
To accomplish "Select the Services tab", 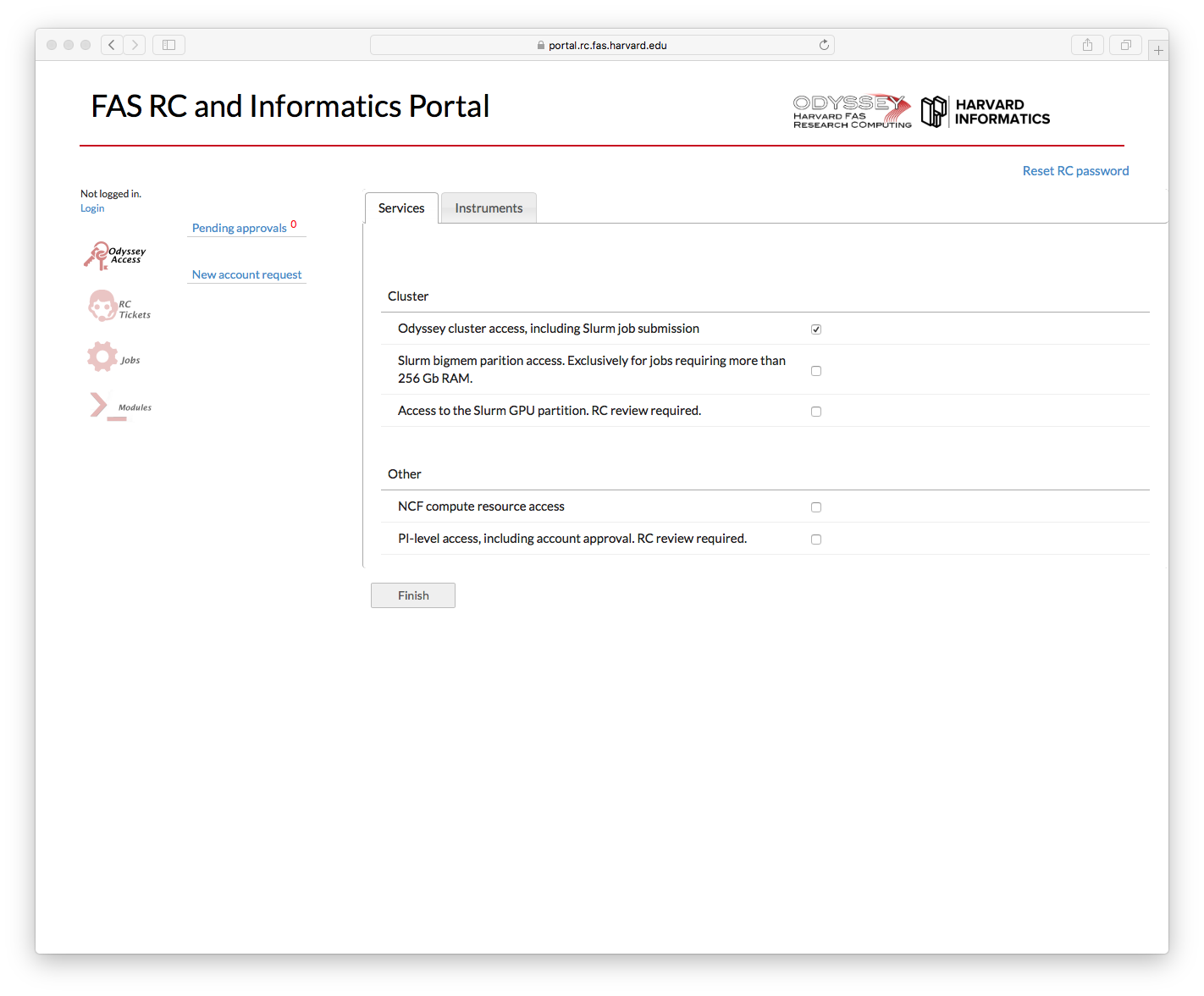I will [401, 208].
